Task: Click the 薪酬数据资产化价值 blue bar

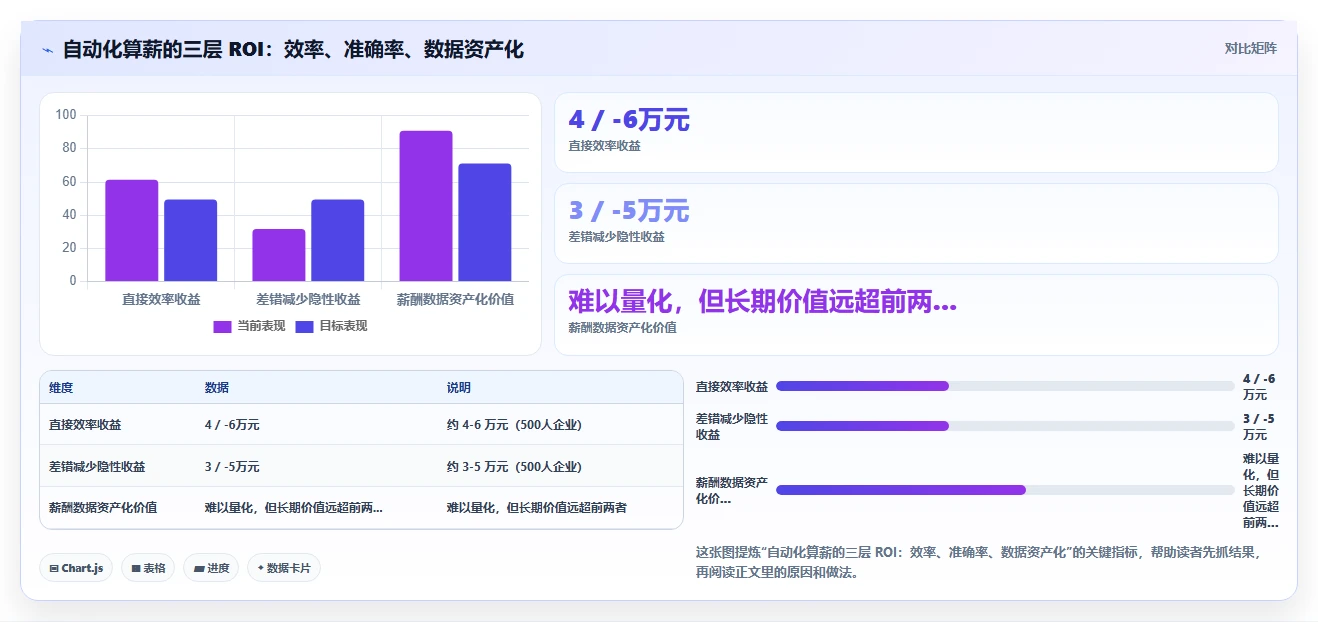Action: 484,222
